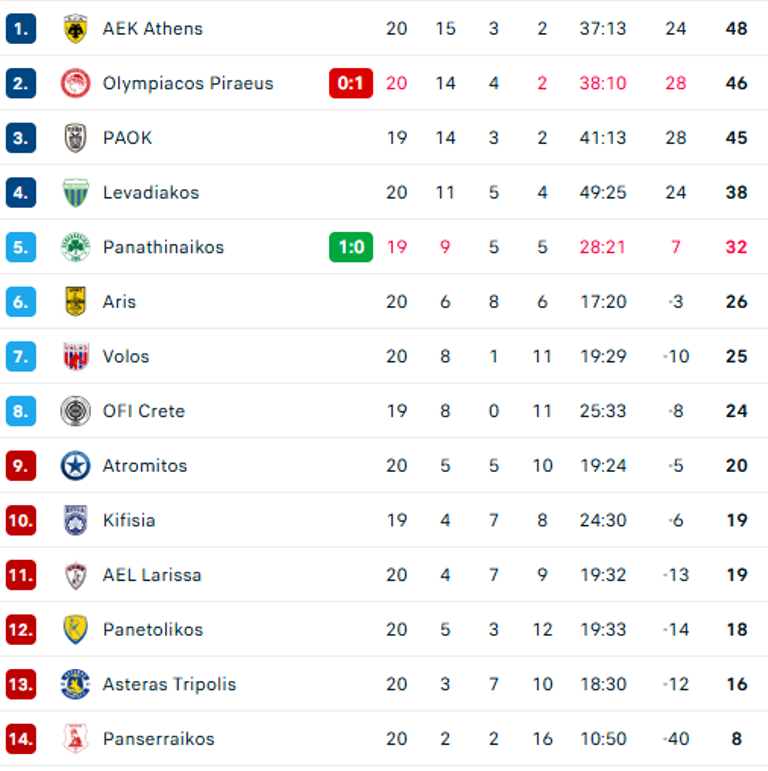Screen dimensions: 768x771
Task: Select the PAOK team badge
Action: (x=75, y=138)
